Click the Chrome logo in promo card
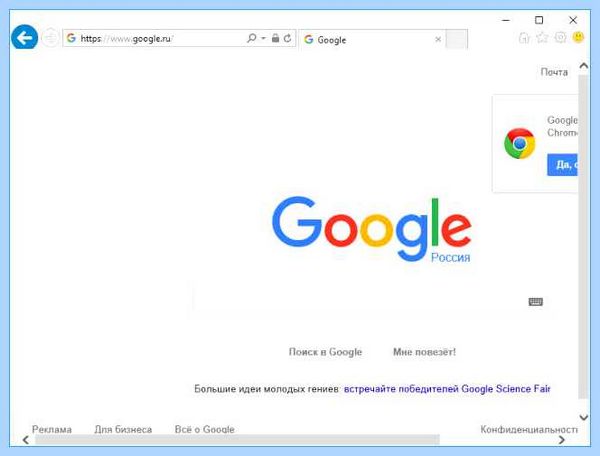The width and height of the screenshot is (600, 456). 520,143
